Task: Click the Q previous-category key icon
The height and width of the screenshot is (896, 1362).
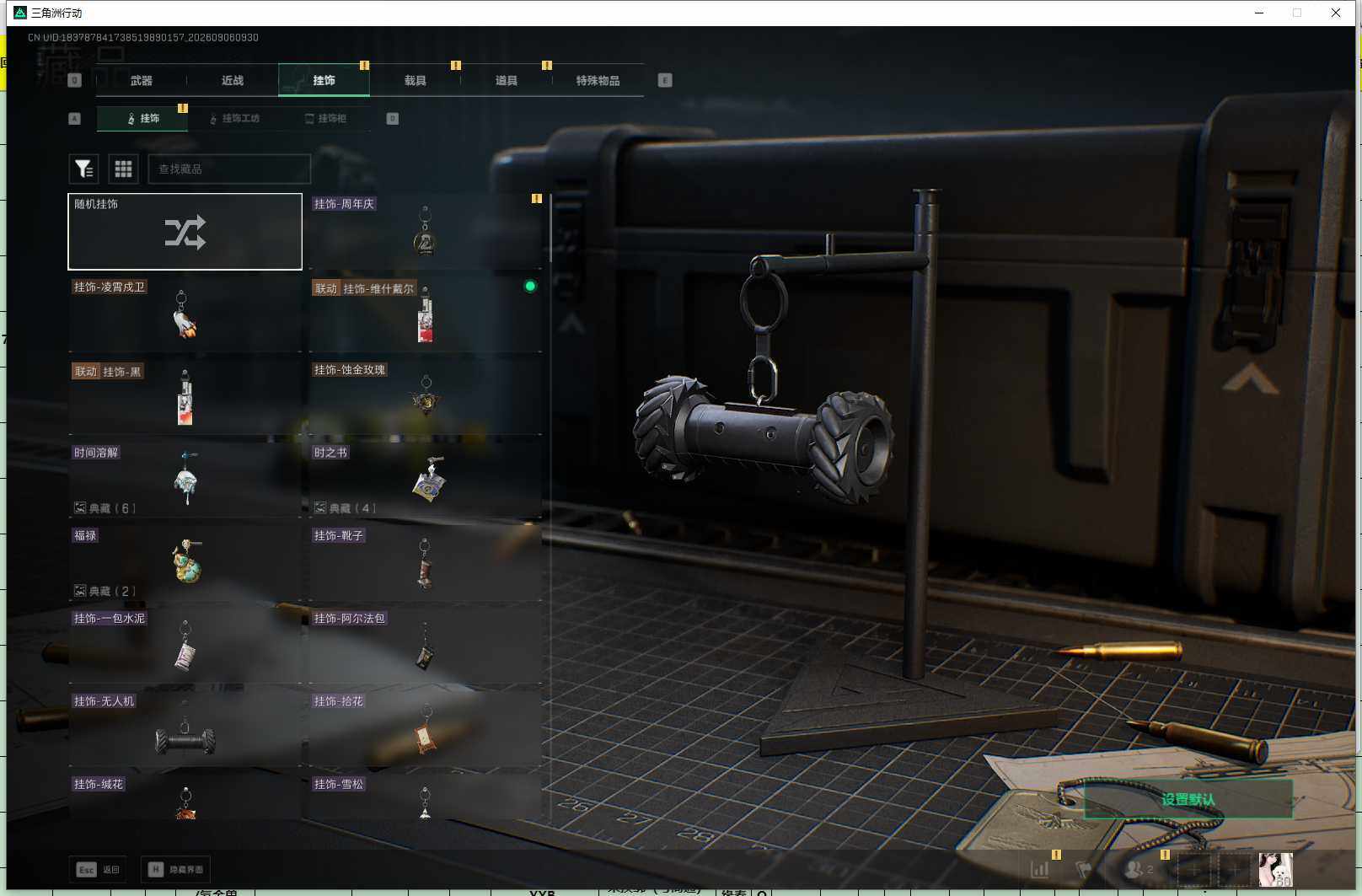Action: (x=74, y=81)
